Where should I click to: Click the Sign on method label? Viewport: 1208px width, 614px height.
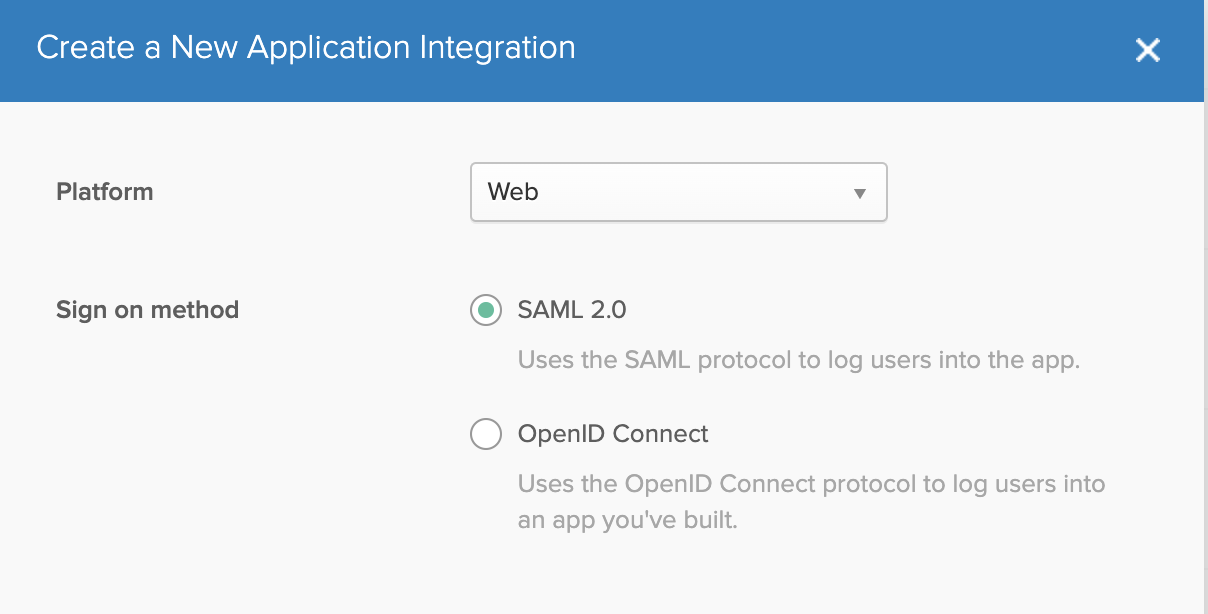tap(147, 310)
